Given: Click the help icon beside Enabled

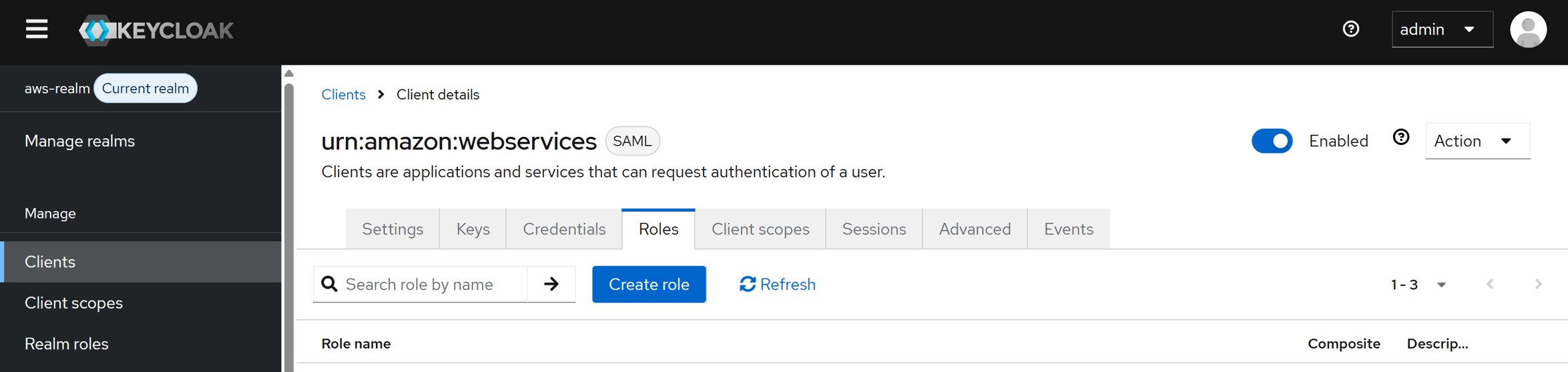Looking at the screenshot, I should click(x=1401, y=138).
